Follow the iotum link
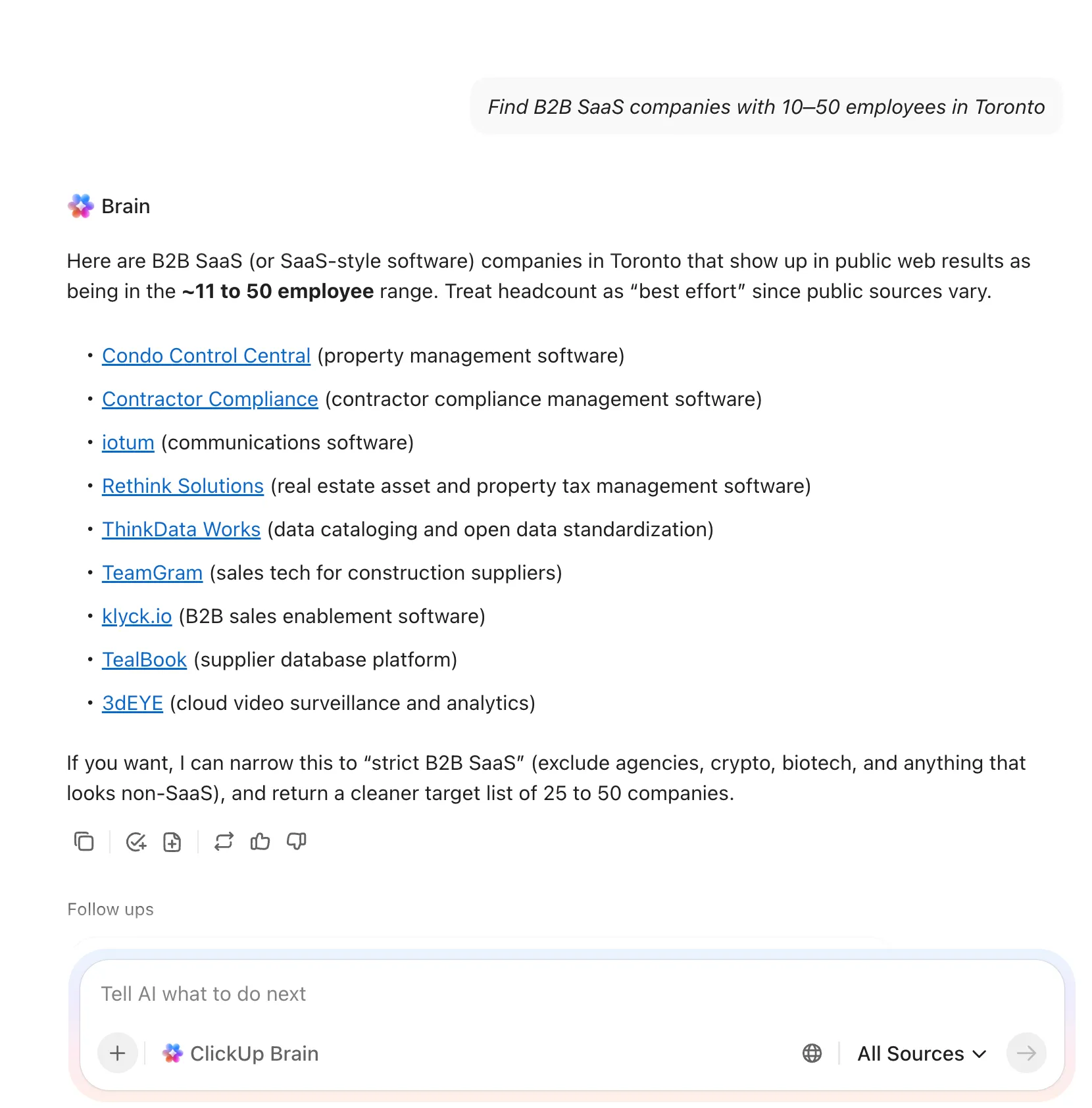 [x=128, y=442]
